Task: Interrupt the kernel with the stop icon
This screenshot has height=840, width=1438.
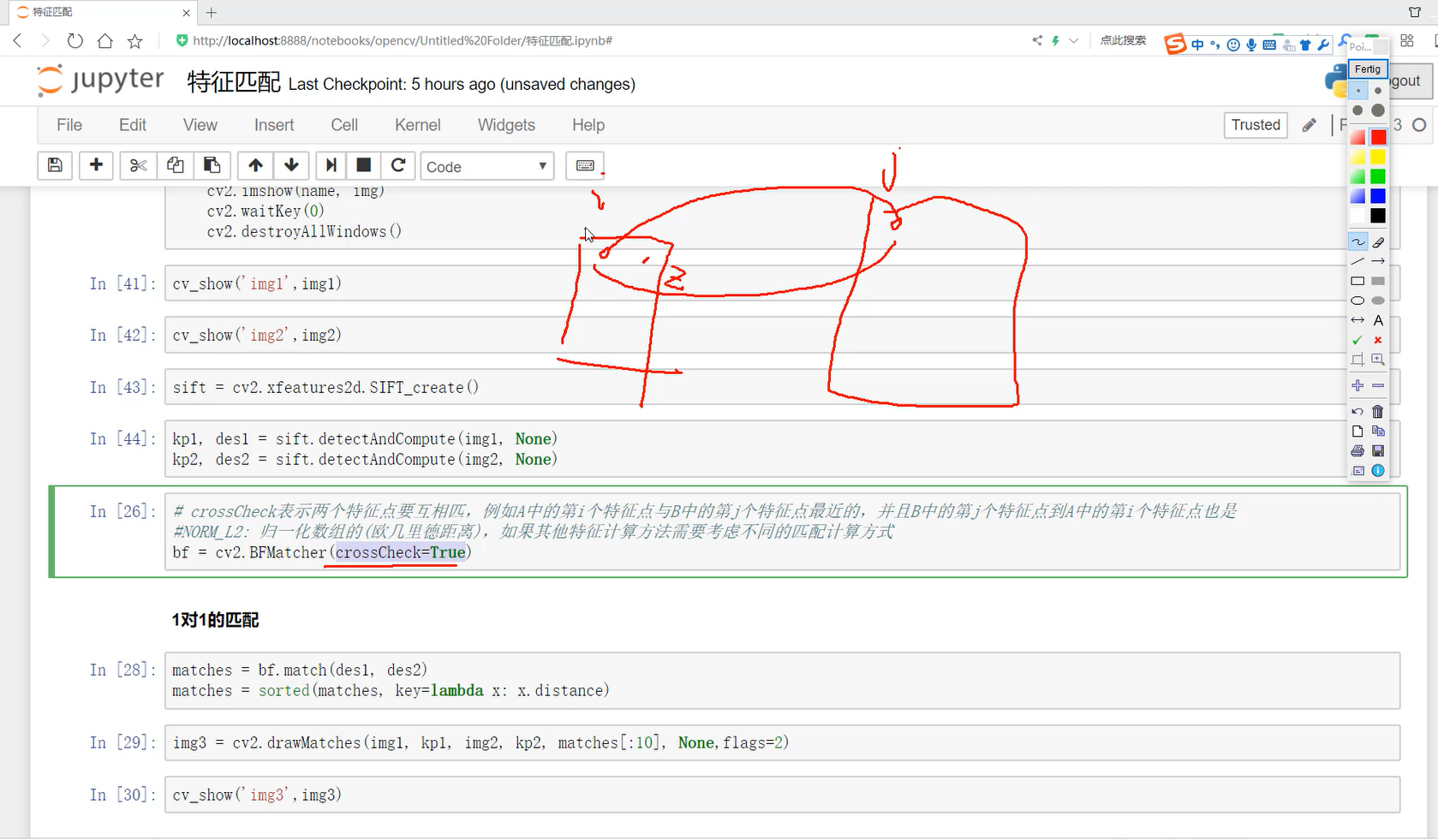Action: pyautogui.click(x=363, y=165)
